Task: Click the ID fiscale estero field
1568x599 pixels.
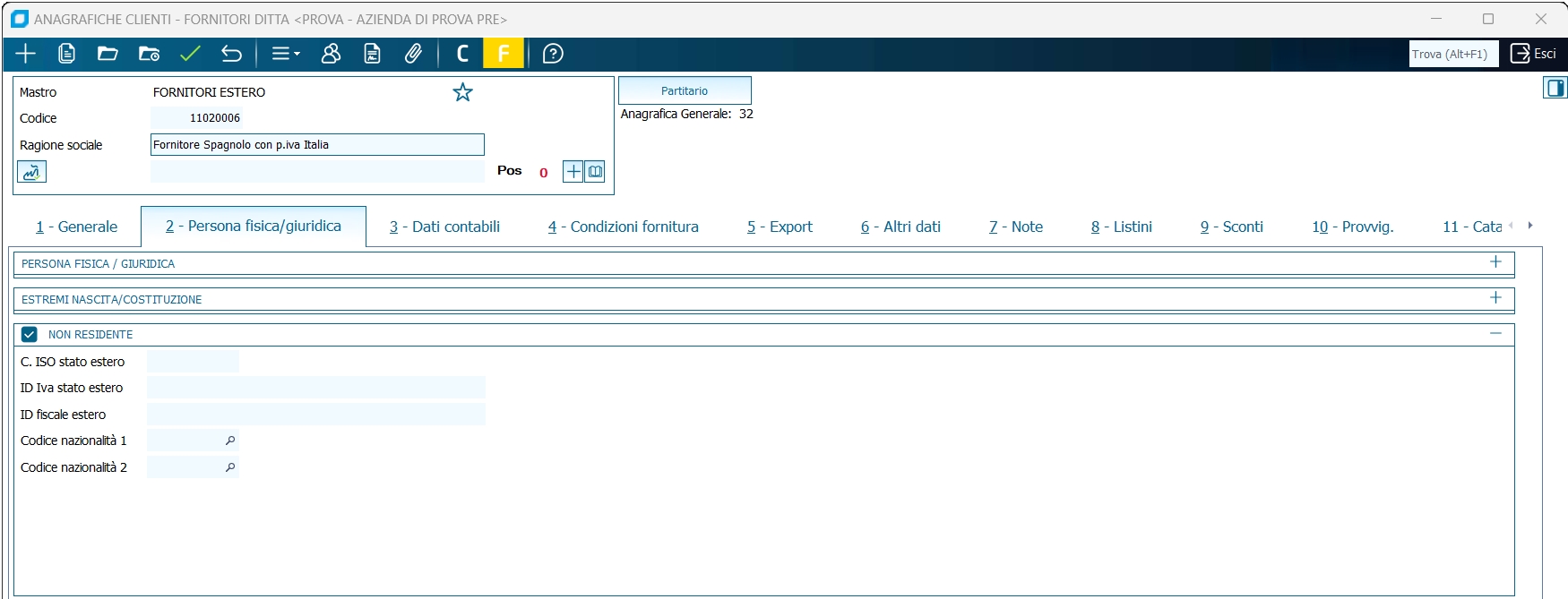Action: click(316, 415)
